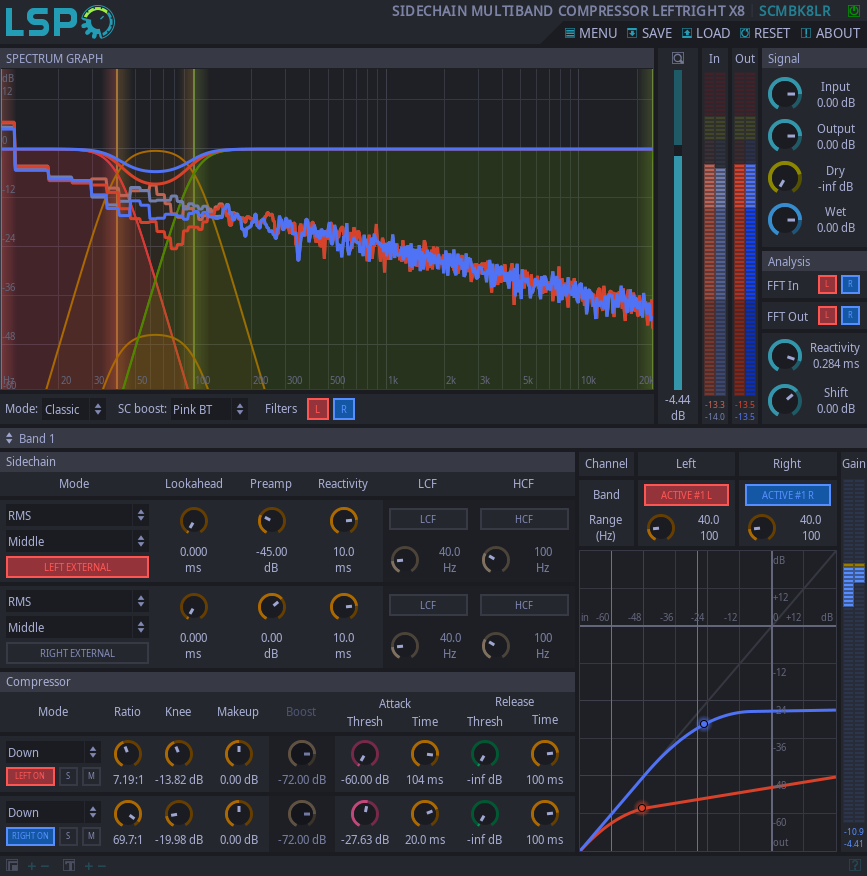Solo left compressor with S button
The height and width of the screenshot is (876, 867).
click(x=68, y=776)
